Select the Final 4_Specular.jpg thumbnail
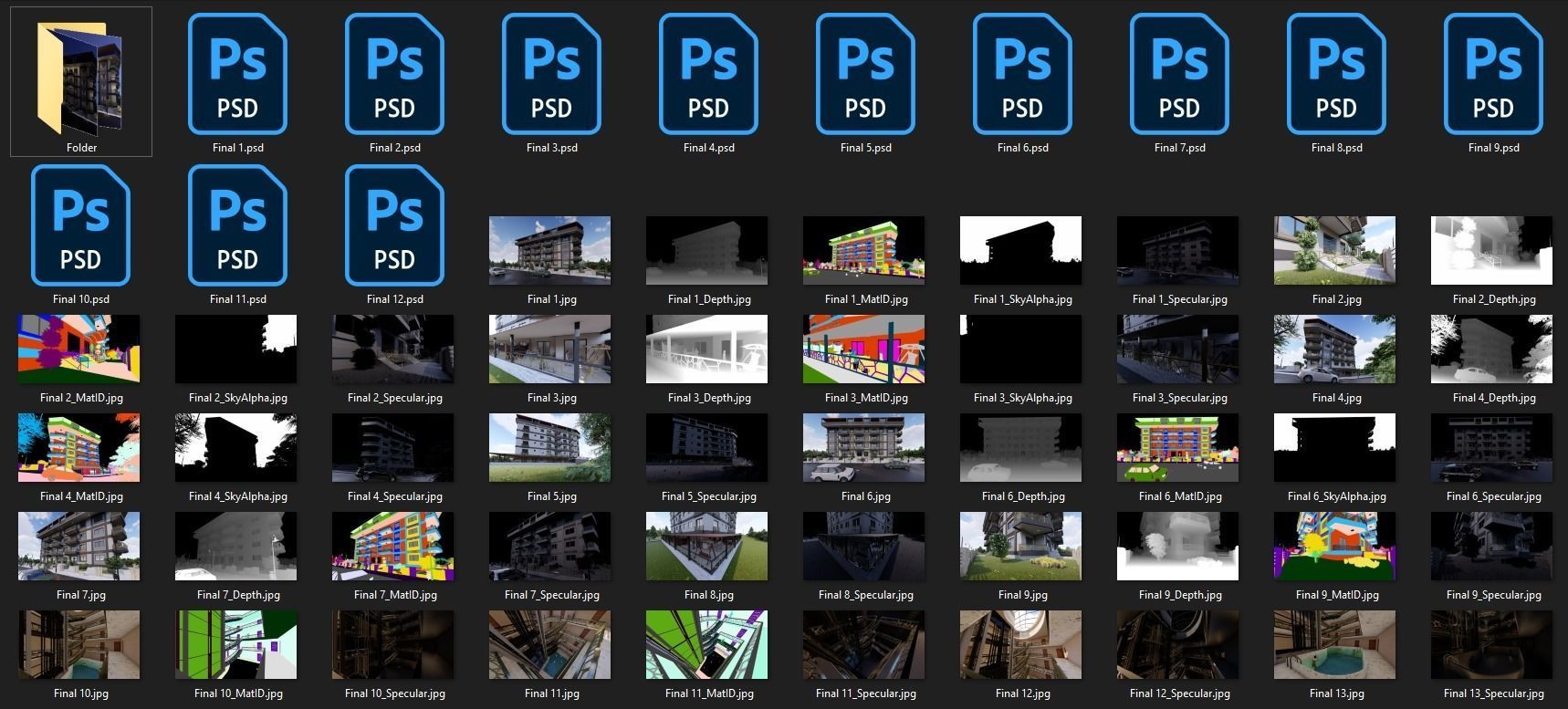The width and height of the screenshot is (1568, 709). coord(393,448)
